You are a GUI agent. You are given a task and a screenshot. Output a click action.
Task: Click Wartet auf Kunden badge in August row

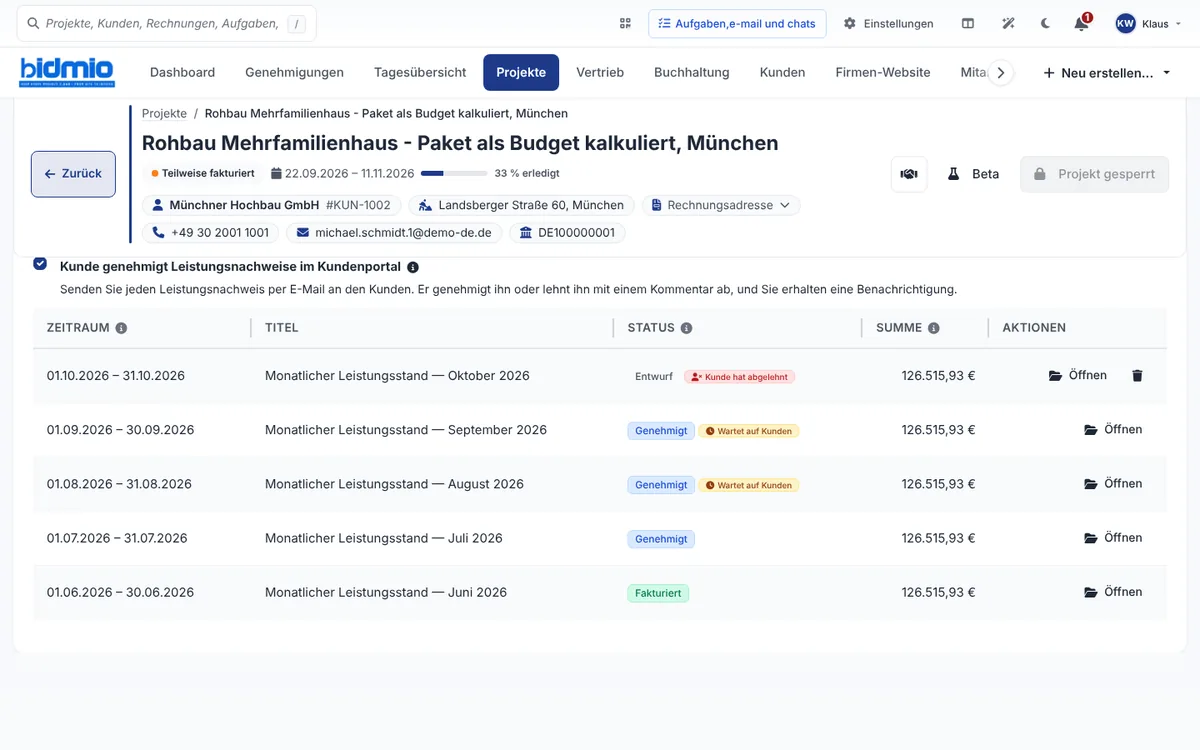click(749, 485)
